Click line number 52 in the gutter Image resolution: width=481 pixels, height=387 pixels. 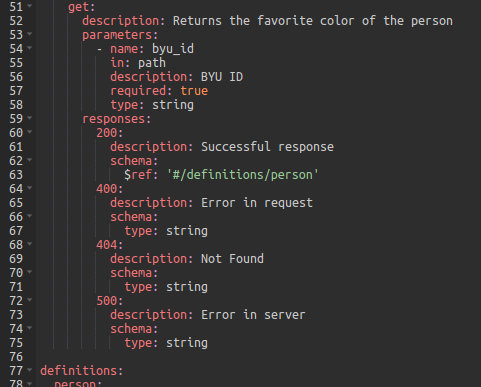coord(16,21)
